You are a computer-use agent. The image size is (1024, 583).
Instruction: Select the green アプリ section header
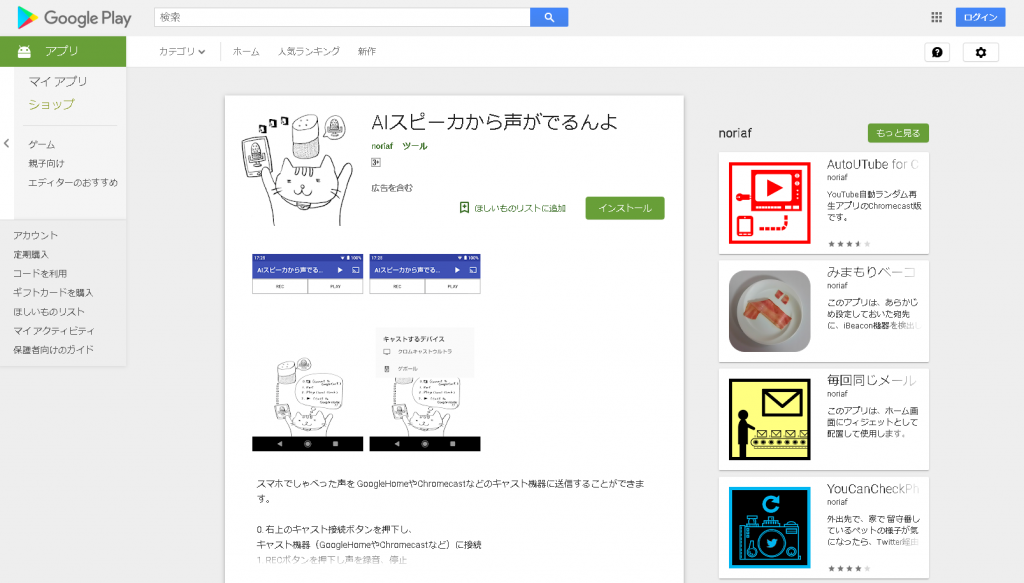pos(63,52)
